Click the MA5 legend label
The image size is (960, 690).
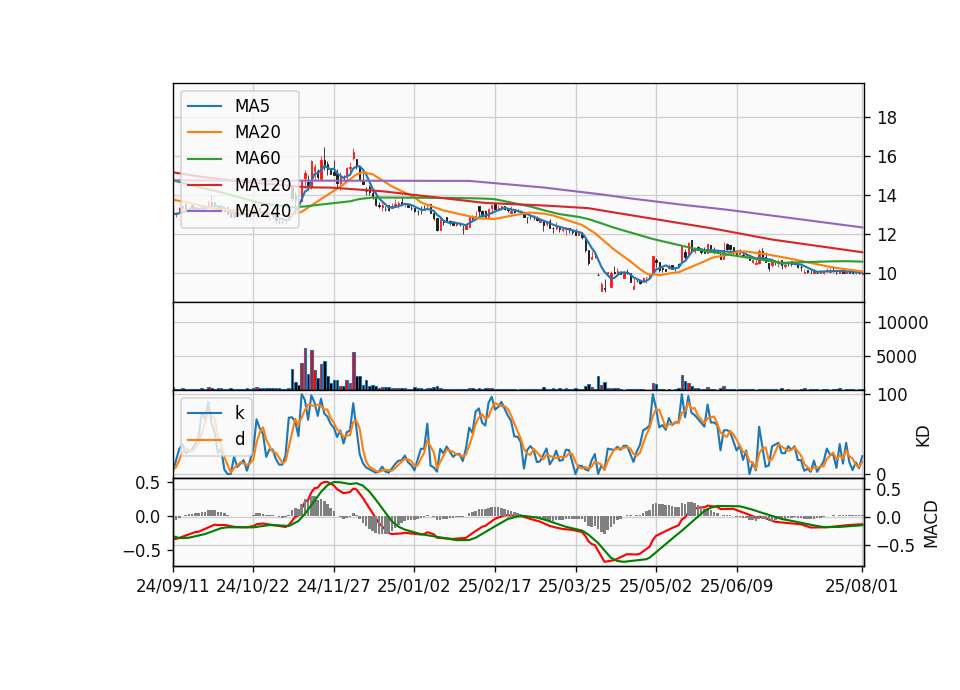252,106
